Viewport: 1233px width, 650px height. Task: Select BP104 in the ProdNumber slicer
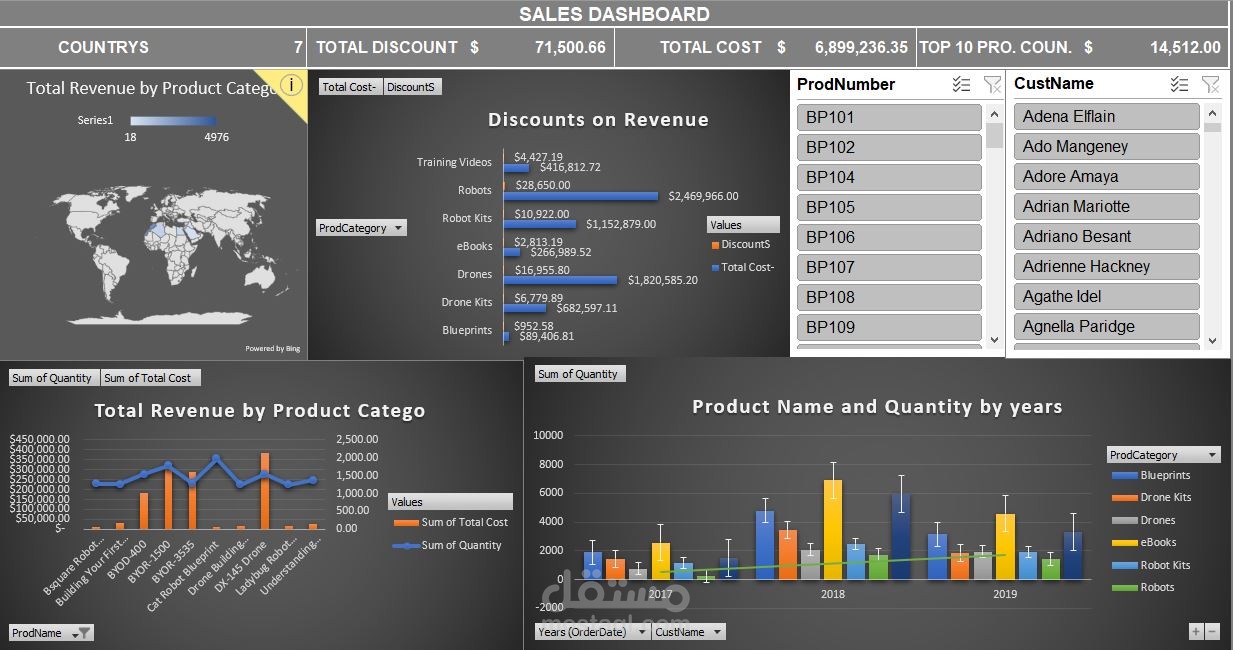pos(888,177)
